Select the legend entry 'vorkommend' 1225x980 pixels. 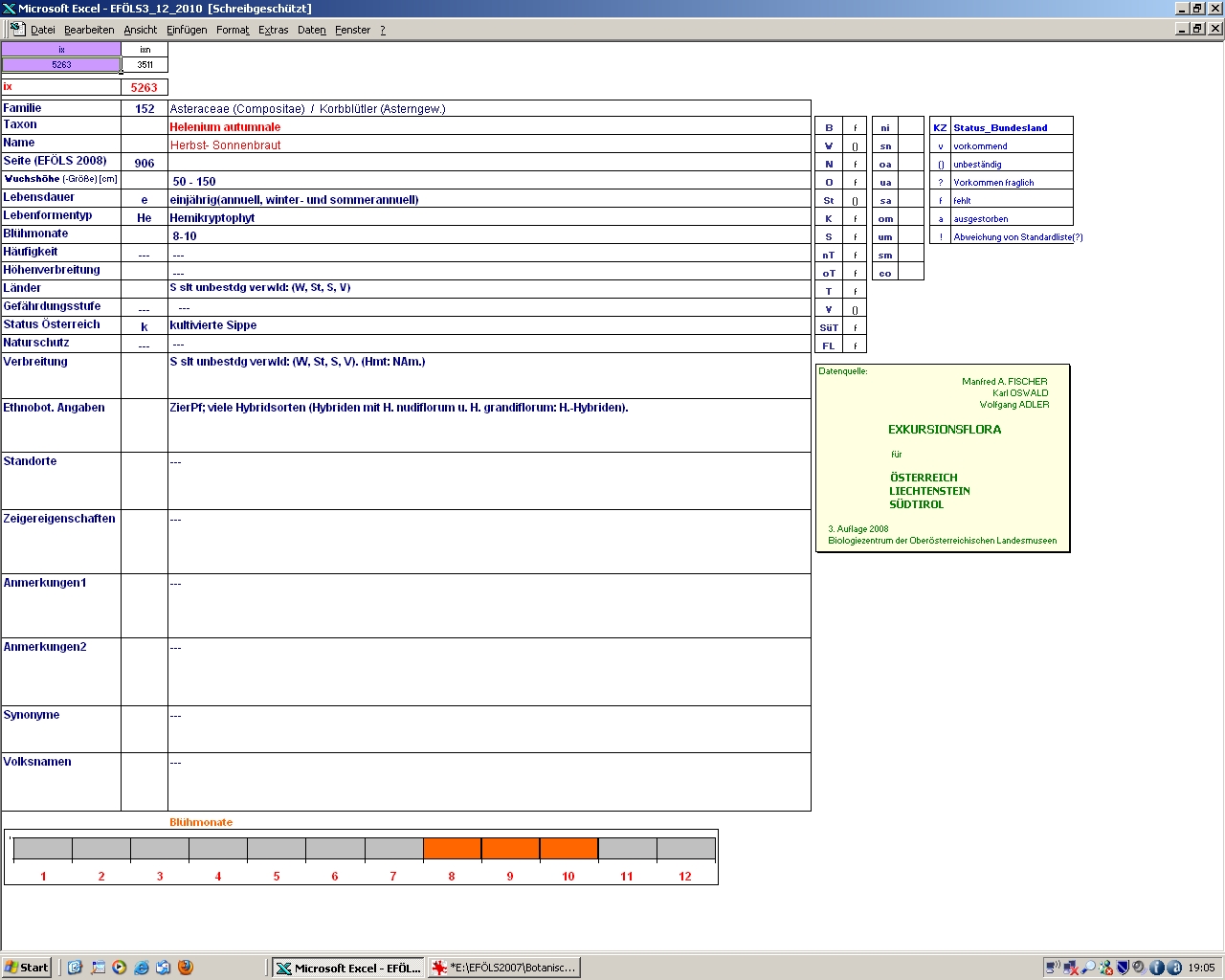click(x=1012, y=145)
